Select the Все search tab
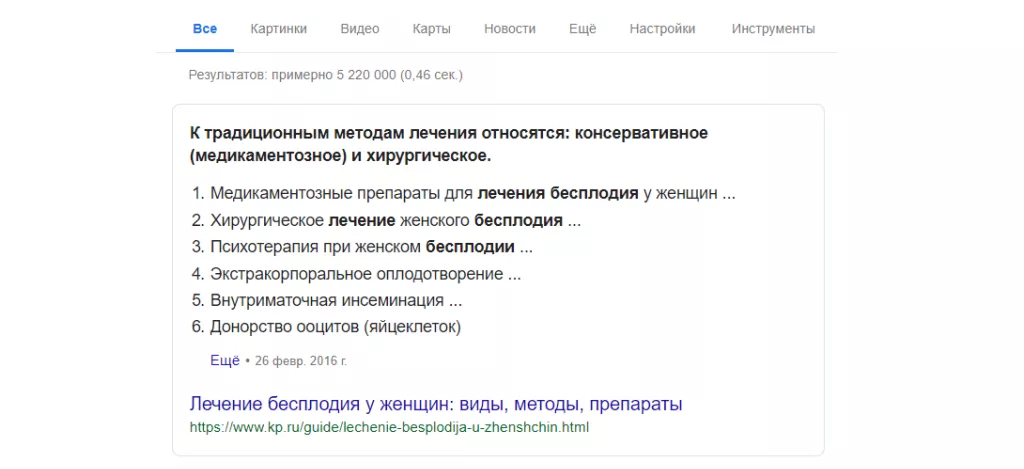 (x=204, y=29)
